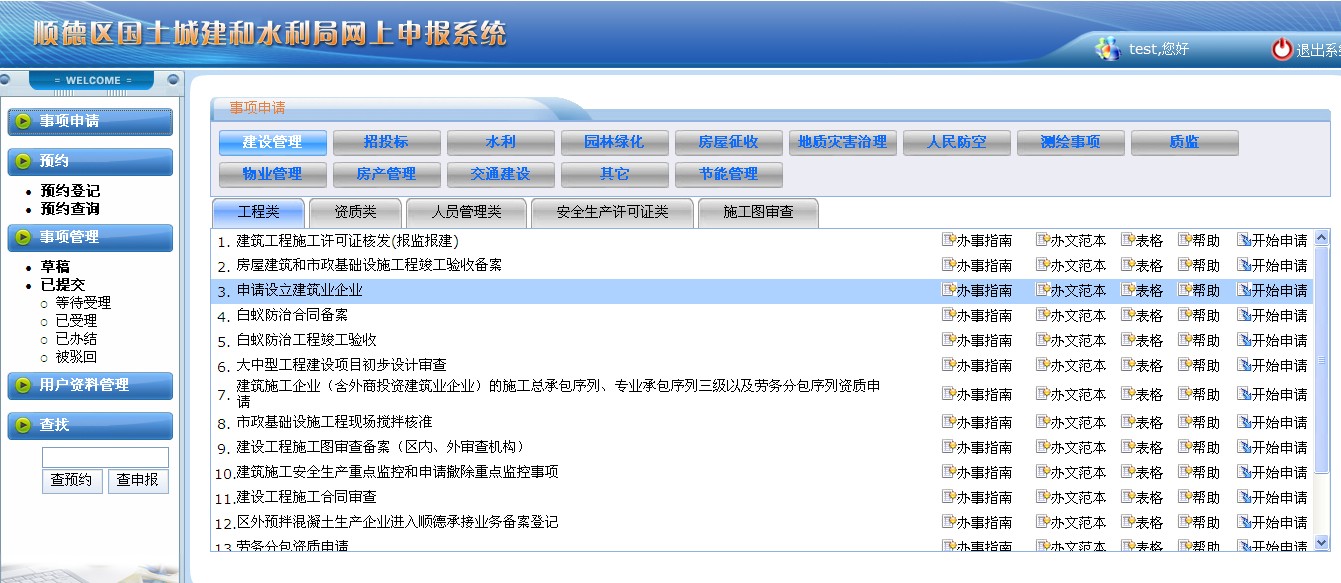Click 开始申请 icon for 建设工程施工合同审查
The width and height of the screenshot is (1341, 583).
[x=1244, y=497]
